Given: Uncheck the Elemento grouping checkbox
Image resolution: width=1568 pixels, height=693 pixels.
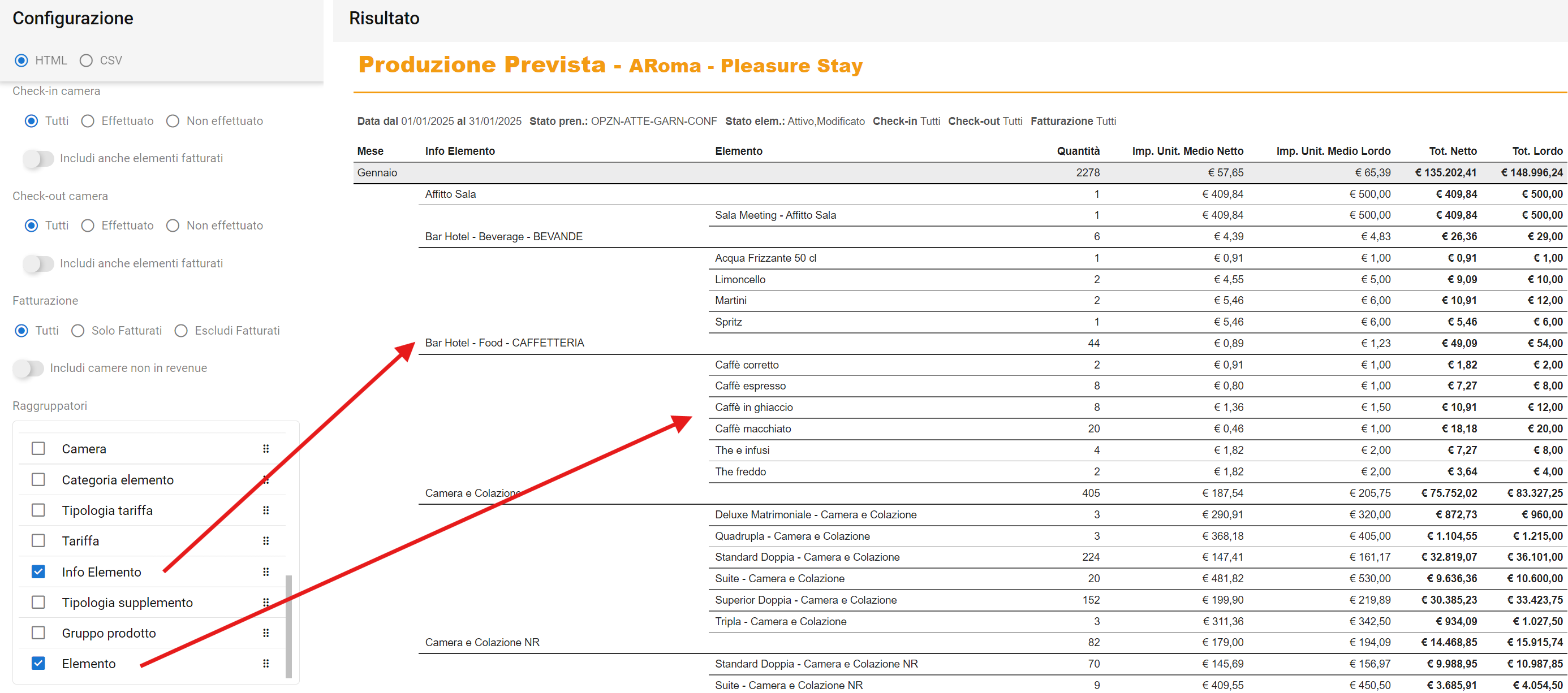Looking at the screenshot, I should (x=38, y=664).
